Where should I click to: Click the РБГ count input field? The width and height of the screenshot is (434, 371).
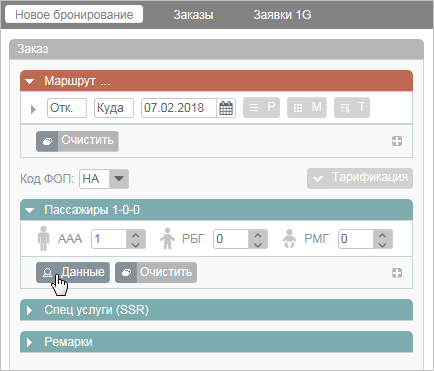pos(231,239)
